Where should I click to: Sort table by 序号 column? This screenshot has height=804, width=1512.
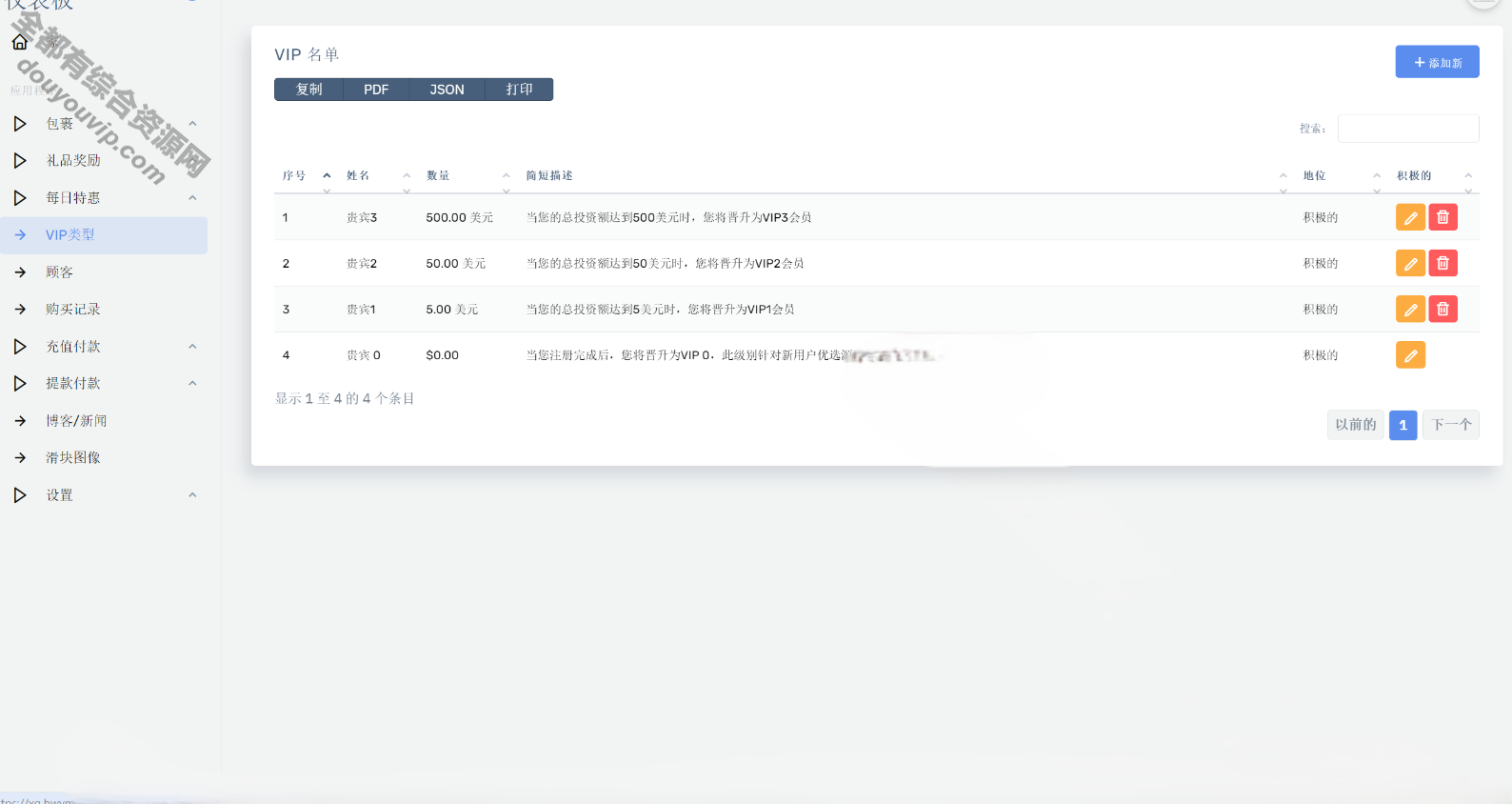pyautogui.click(x=307, y=176)
